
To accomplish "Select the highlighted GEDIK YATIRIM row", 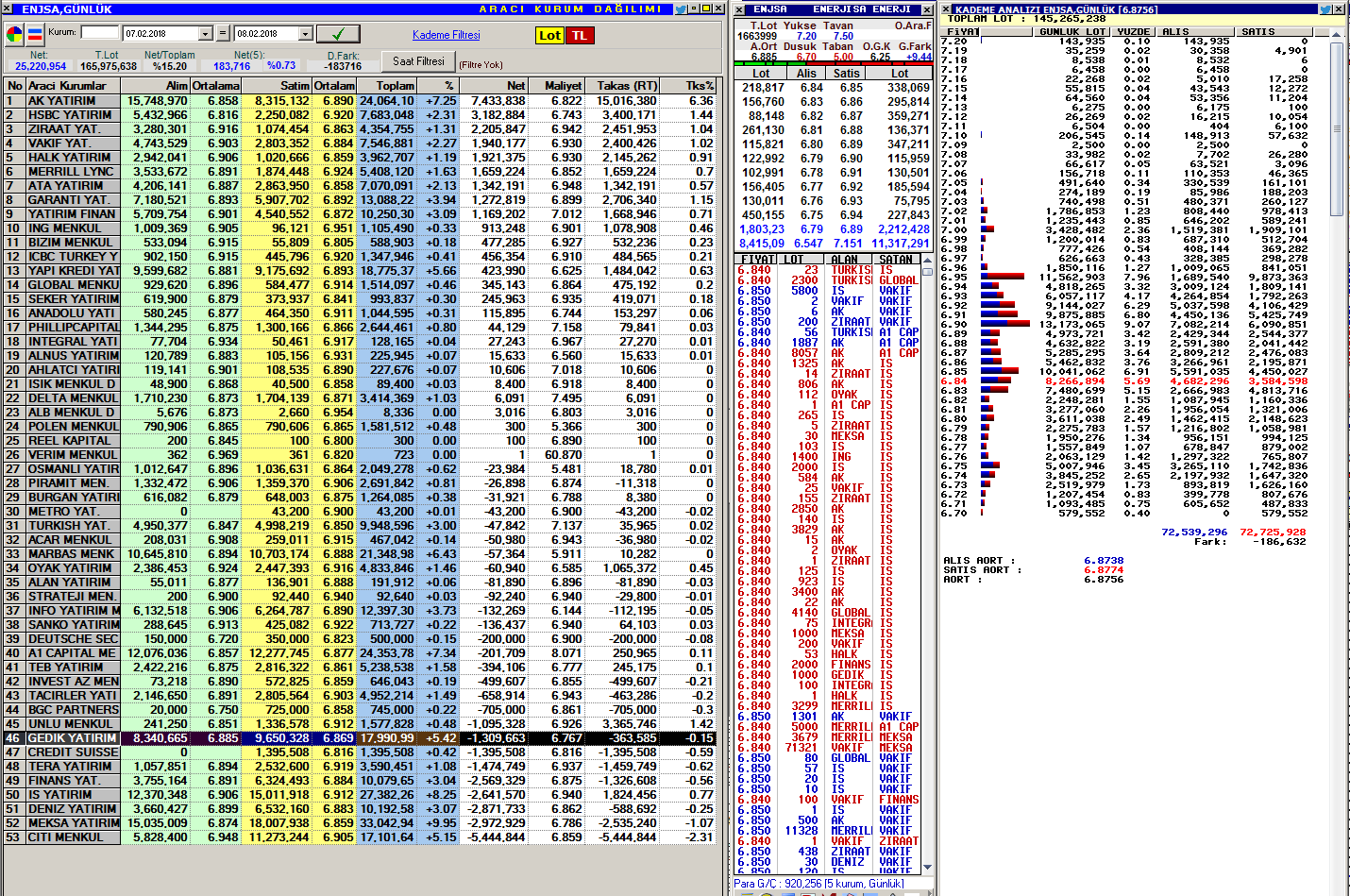I will [x=361, y=737].
